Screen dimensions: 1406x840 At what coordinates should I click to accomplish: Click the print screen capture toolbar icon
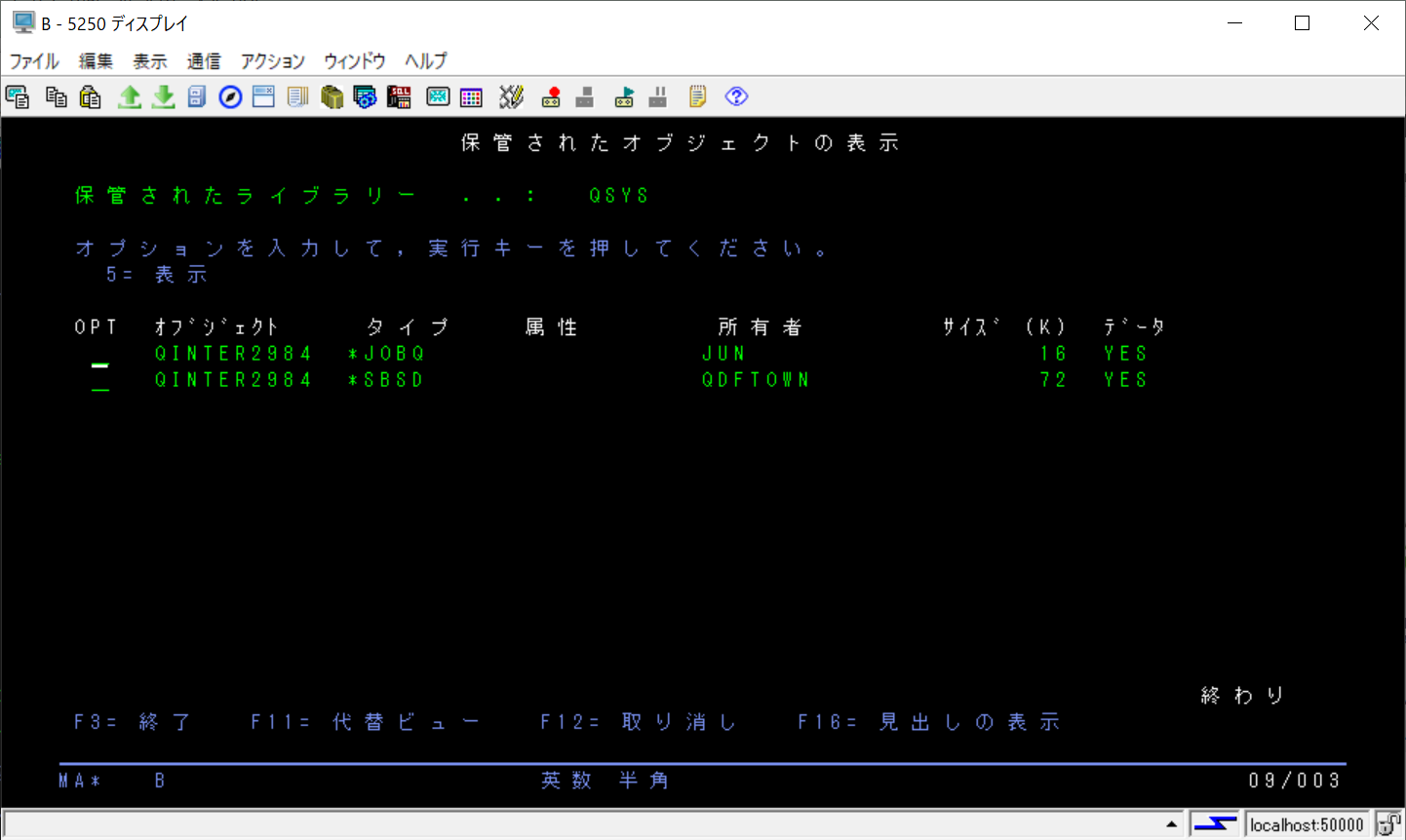click(18, 96)
